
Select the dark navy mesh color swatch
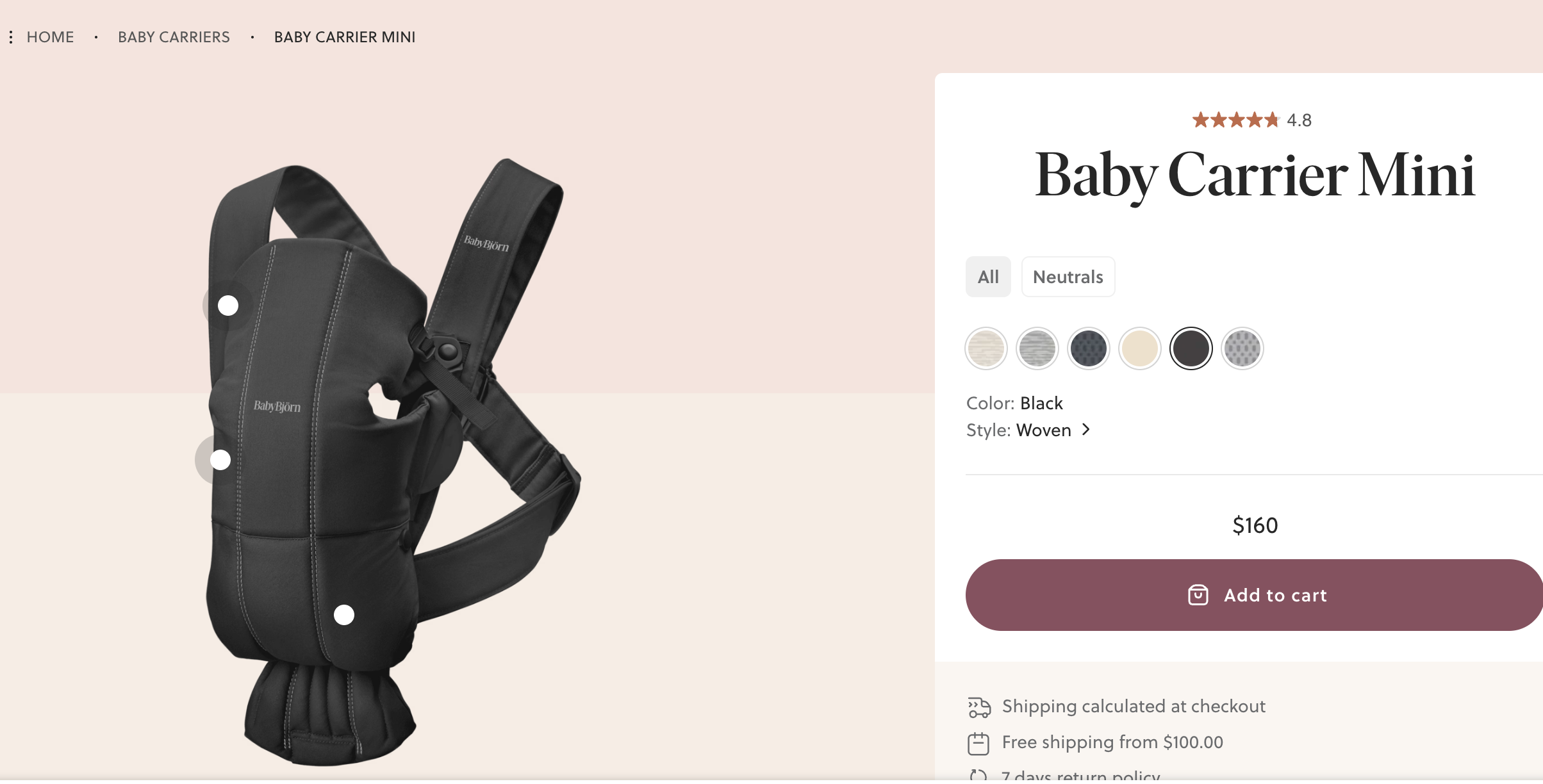click(1089, 348)
